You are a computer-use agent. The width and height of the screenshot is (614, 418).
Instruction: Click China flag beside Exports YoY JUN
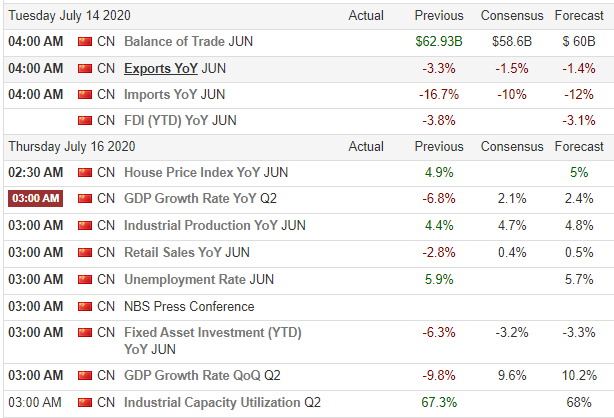(x=84, y=69)
